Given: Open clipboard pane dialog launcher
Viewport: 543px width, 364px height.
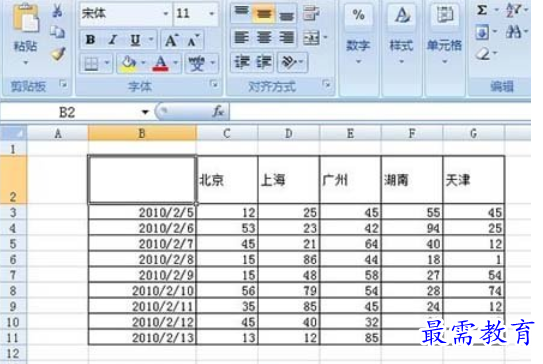Looking at the screenshot, I should (63, 84).
